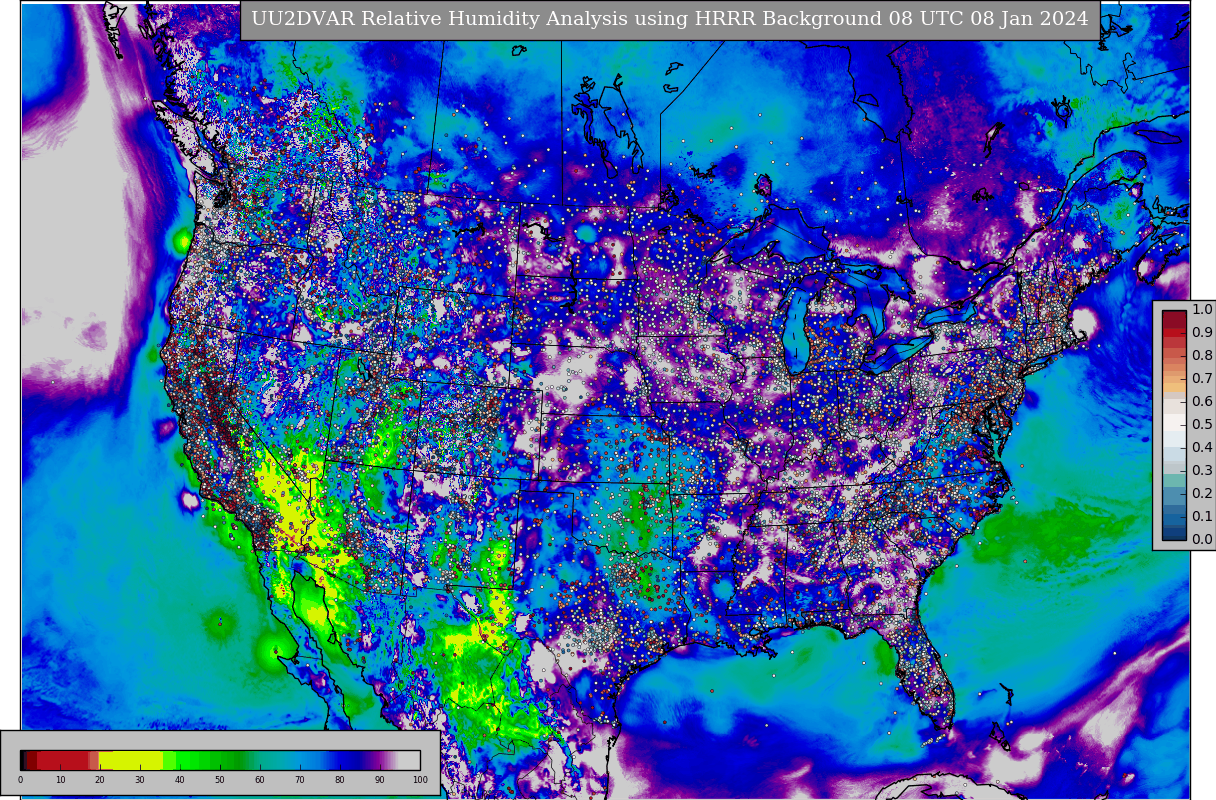Screen dimensions: 1216x800
Task: Click the 10 tick label of humidity colorbar
Action: tap(60, 780)
